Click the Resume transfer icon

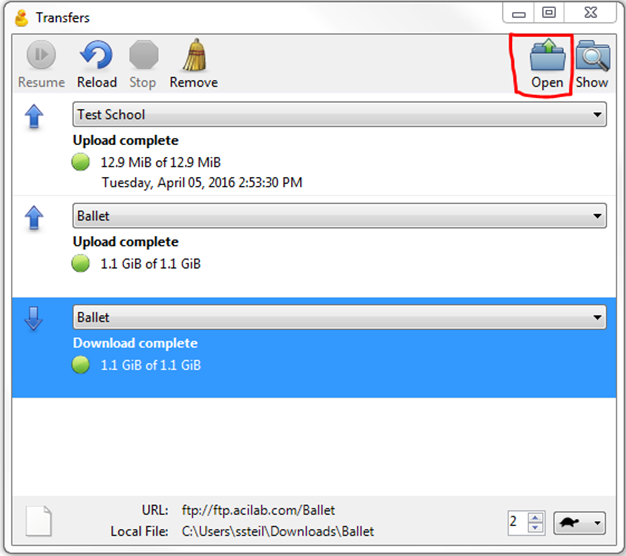41,55
